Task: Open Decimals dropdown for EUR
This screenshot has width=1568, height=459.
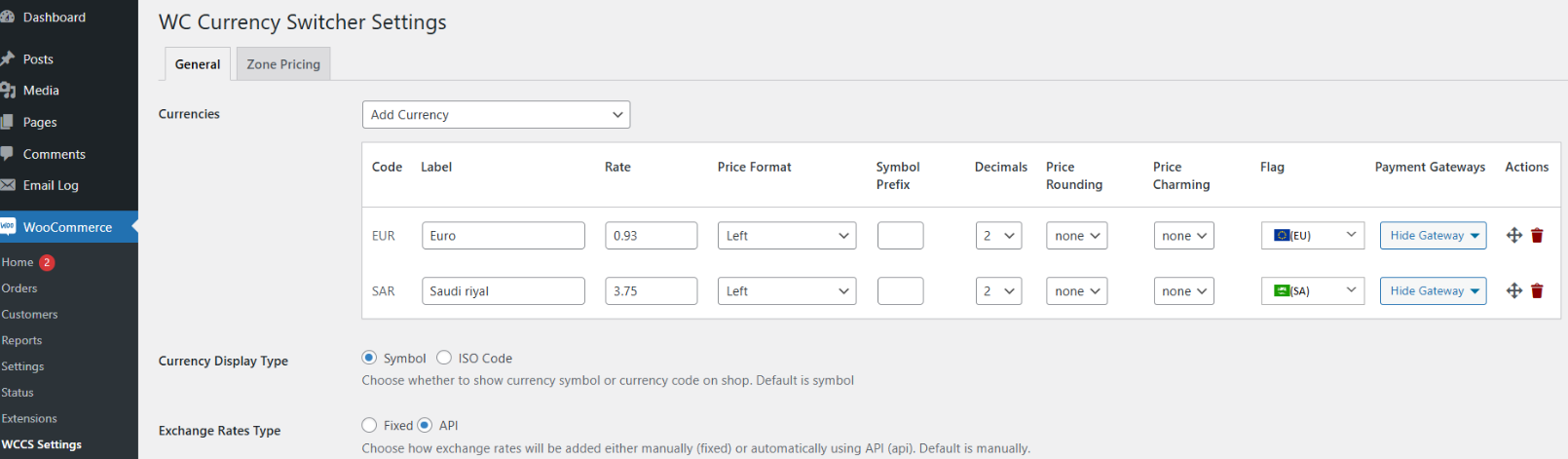Action: coord(998,236)
